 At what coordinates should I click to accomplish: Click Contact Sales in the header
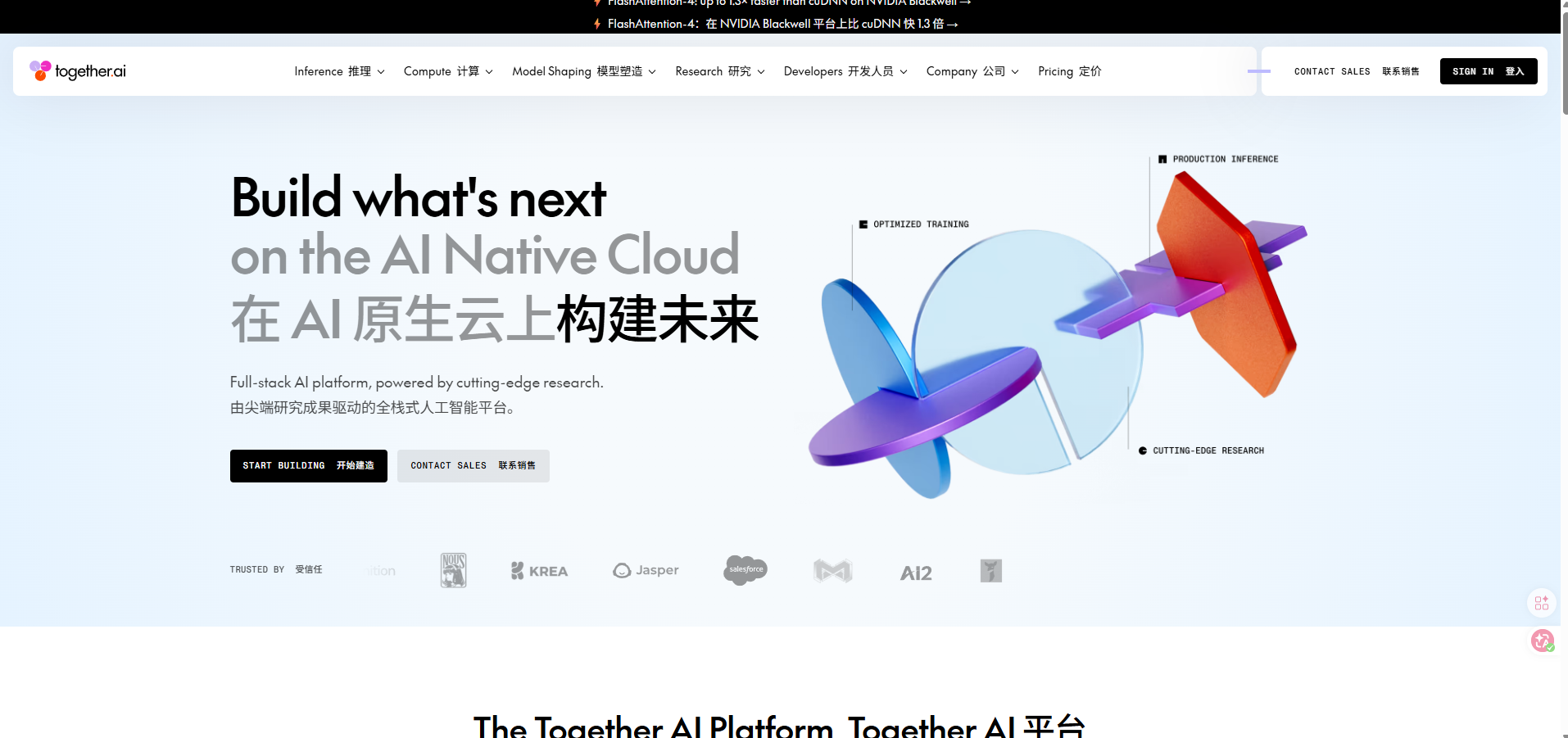[1357, 71]
